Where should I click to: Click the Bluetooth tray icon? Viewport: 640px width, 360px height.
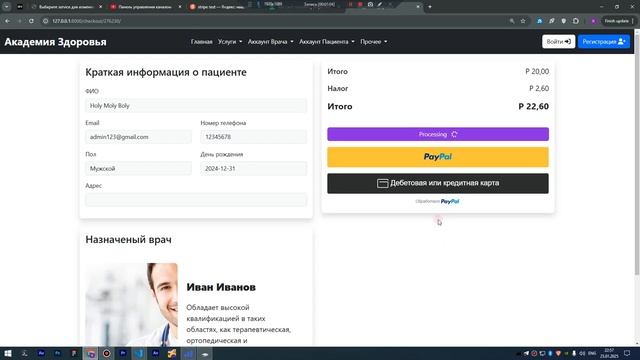click(x=550, y=353)
